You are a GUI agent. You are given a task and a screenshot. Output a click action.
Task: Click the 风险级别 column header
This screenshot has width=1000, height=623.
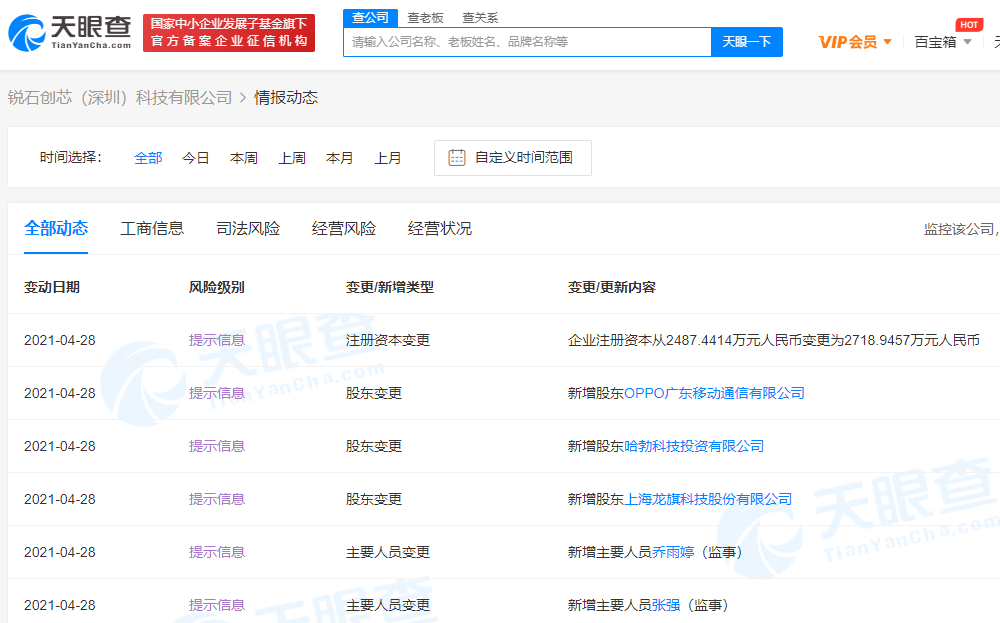[217, 288]
